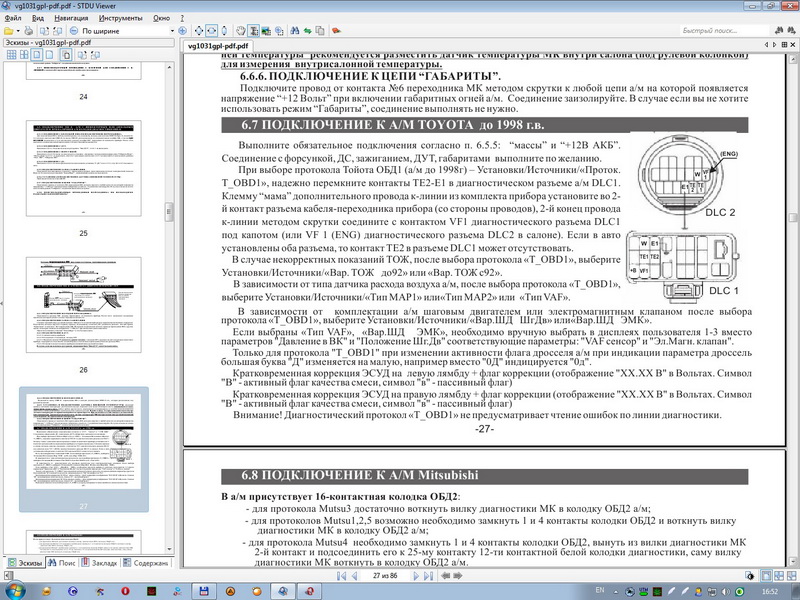Screen dimensions: 800x600
Task: Select the hand pan tool
Action: click(241, 31)
